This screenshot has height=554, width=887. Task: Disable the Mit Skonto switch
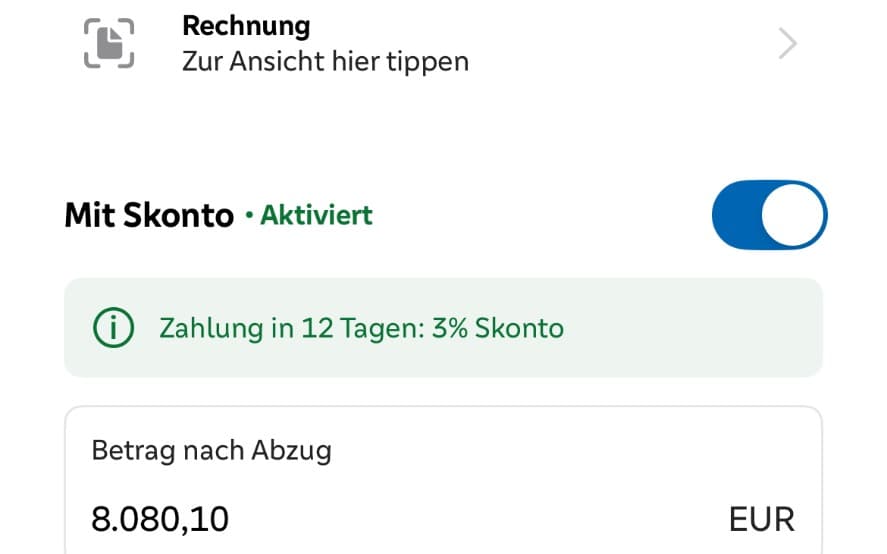click(769, 215)
